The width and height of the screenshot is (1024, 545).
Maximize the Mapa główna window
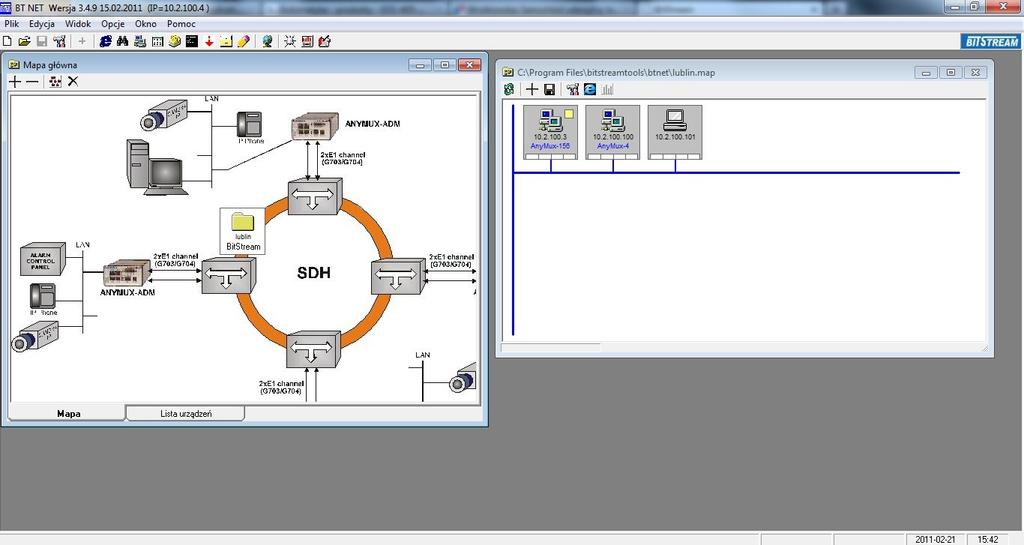click(445, 65)
